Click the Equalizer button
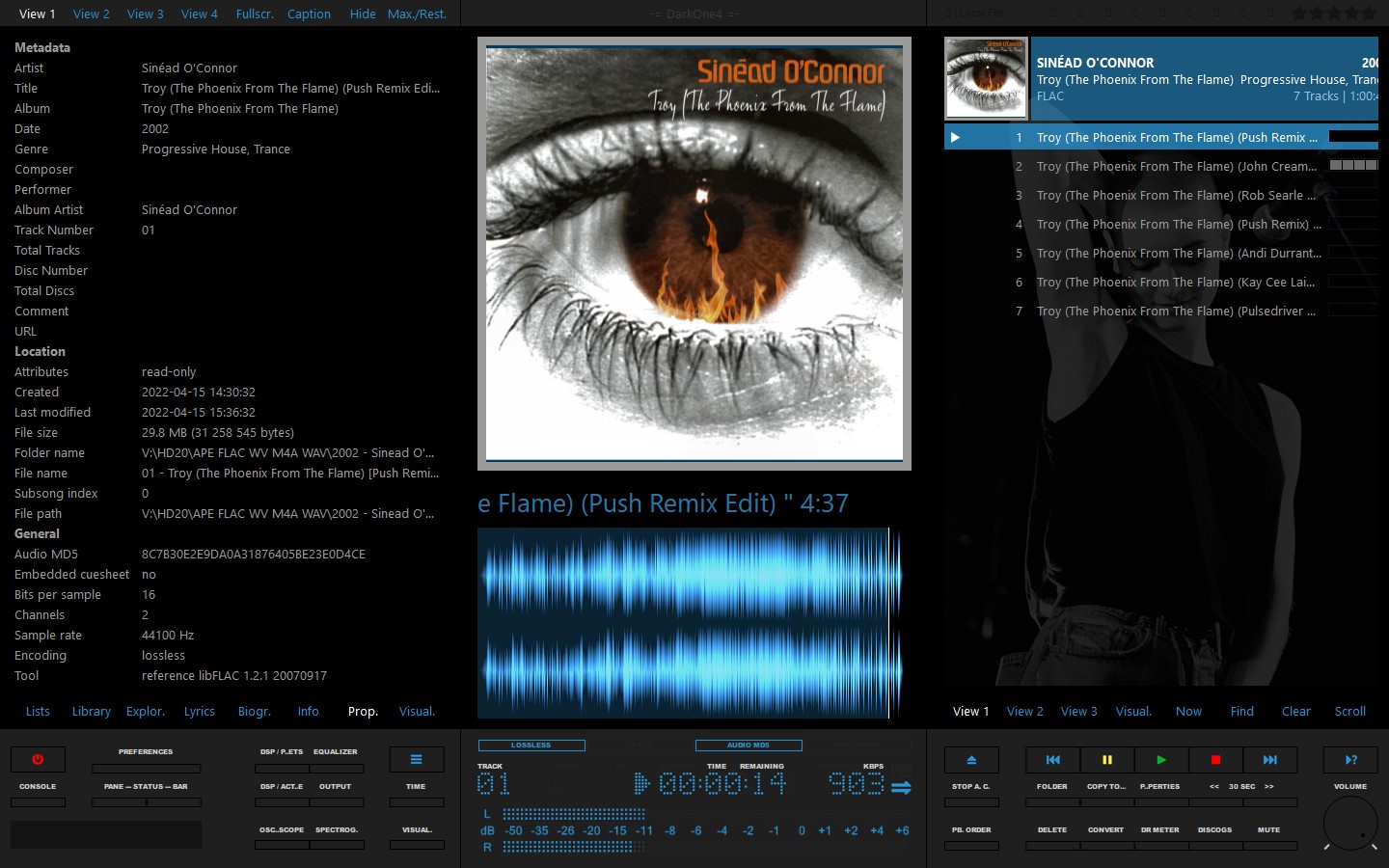Image resolution: width=1389 pixels, height=868 pixels. (336, 768)
